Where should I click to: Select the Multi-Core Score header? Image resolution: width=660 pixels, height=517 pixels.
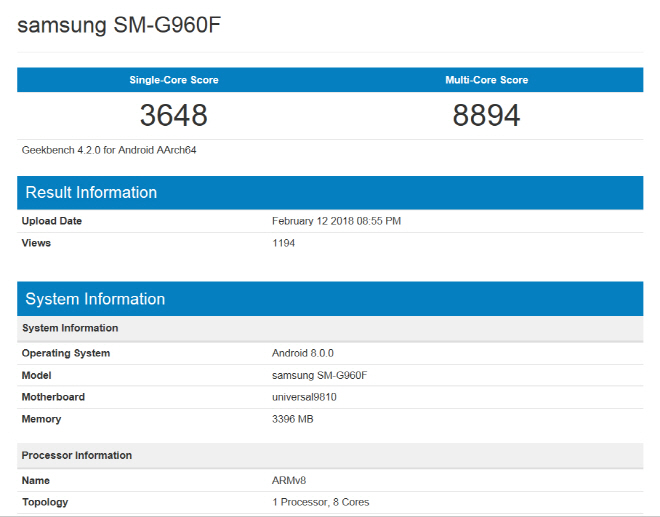(x=487, y=80)
